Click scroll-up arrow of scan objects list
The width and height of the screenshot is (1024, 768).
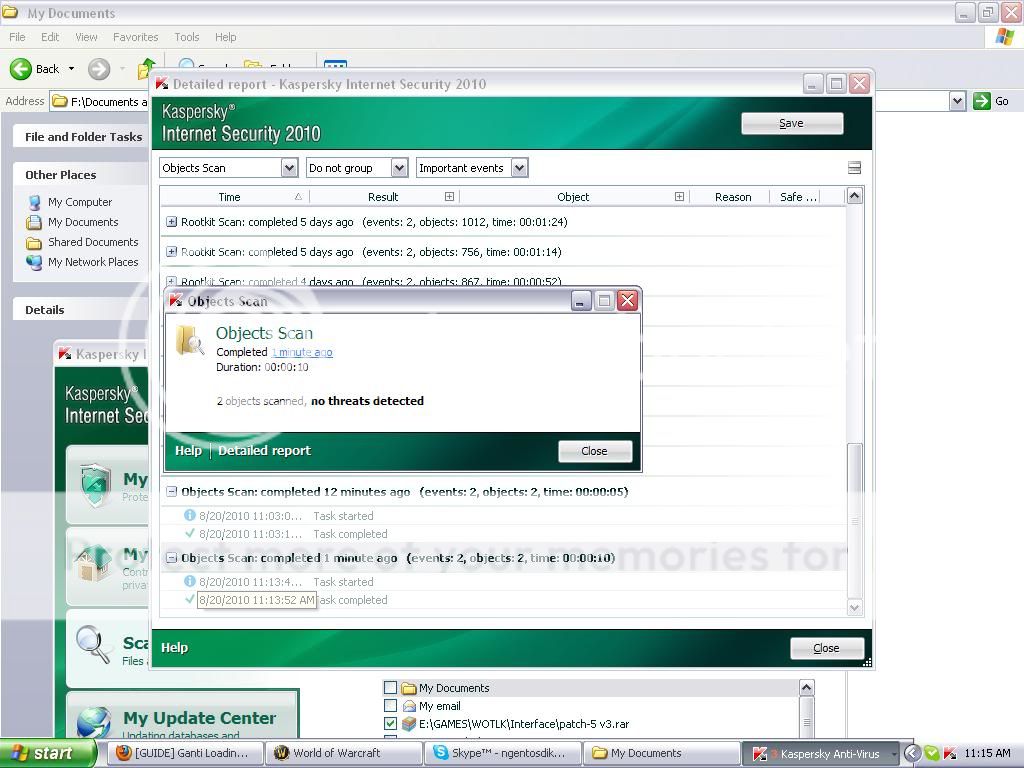coord(807,688)
